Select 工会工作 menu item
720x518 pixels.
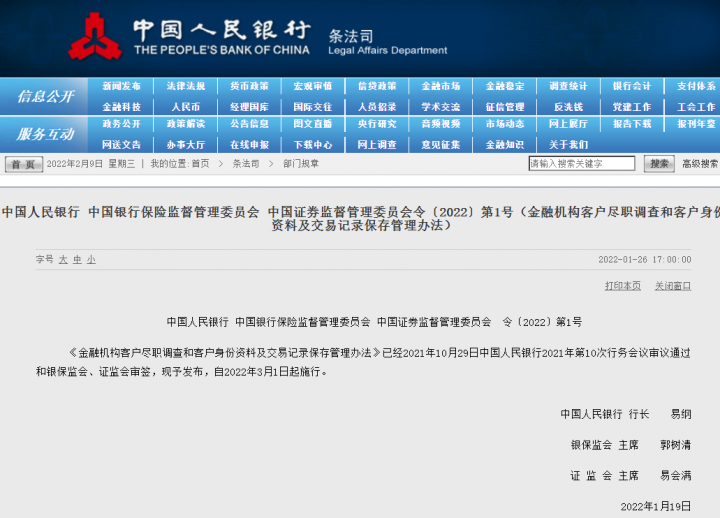[696, 107]
